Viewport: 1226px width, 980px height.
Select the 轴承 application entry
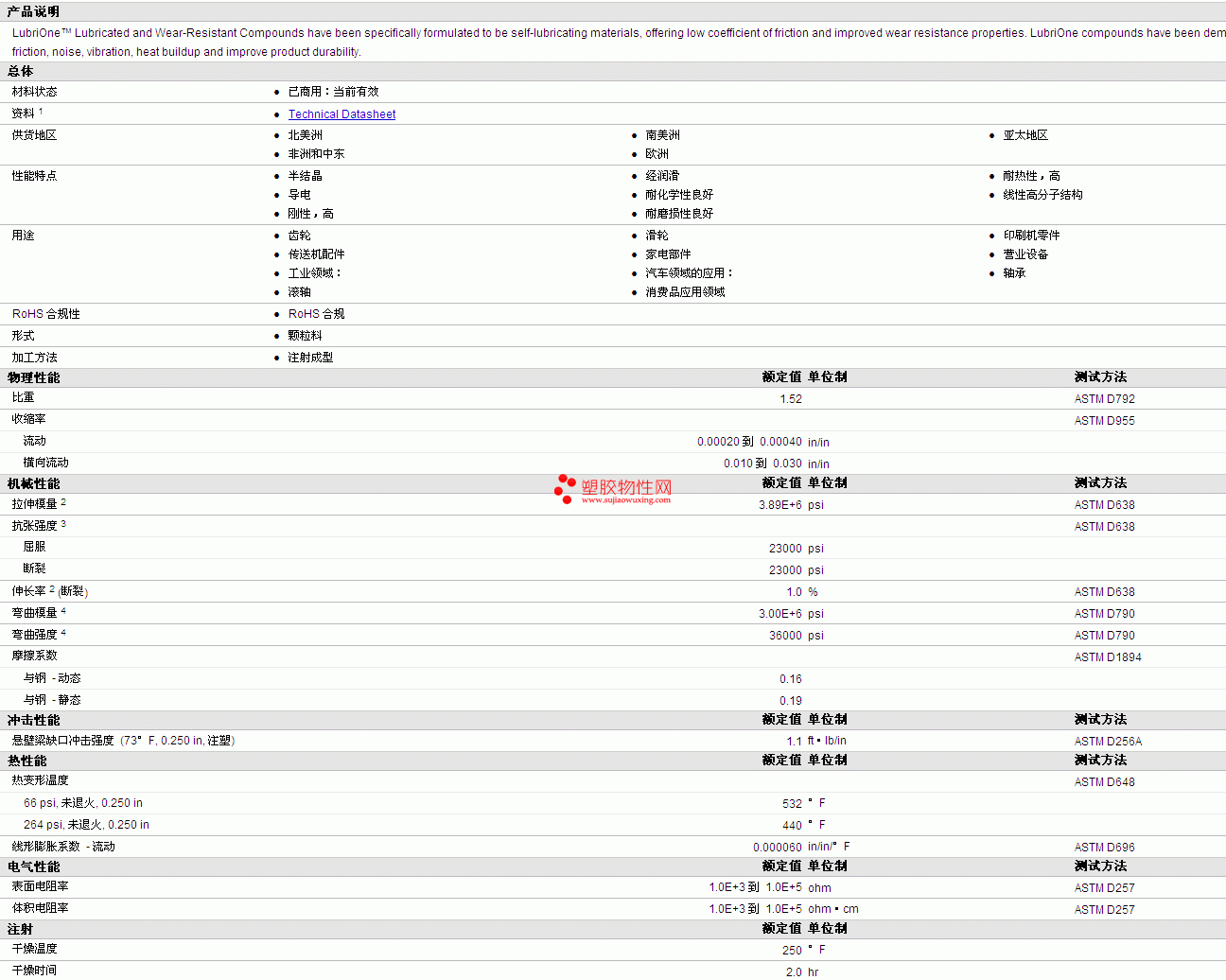click(x=1014, y=273)
